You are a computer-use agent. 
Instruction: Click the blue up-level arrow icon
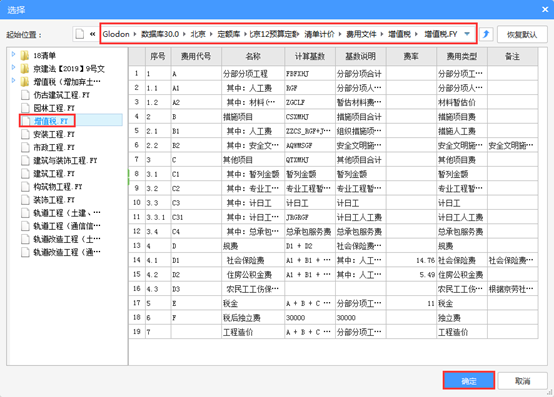[486, 34]
